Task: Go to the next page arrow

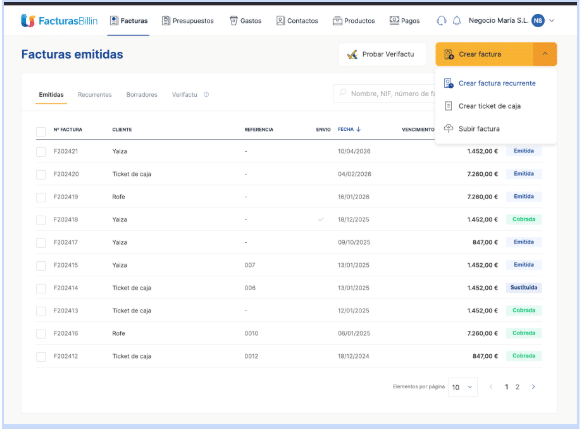Action: coord(533,387)
